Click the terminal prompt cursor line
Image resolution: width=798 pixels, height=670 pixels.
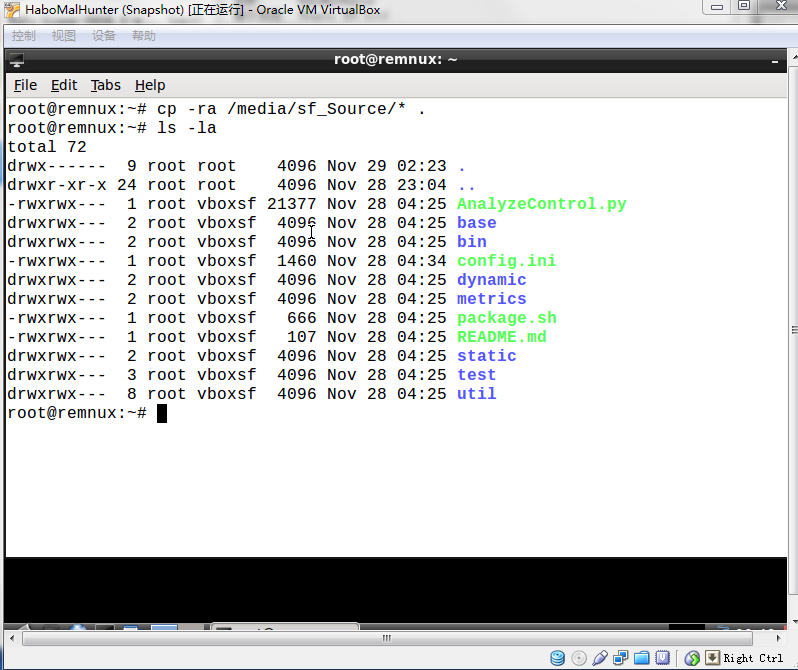coord(161,413)
